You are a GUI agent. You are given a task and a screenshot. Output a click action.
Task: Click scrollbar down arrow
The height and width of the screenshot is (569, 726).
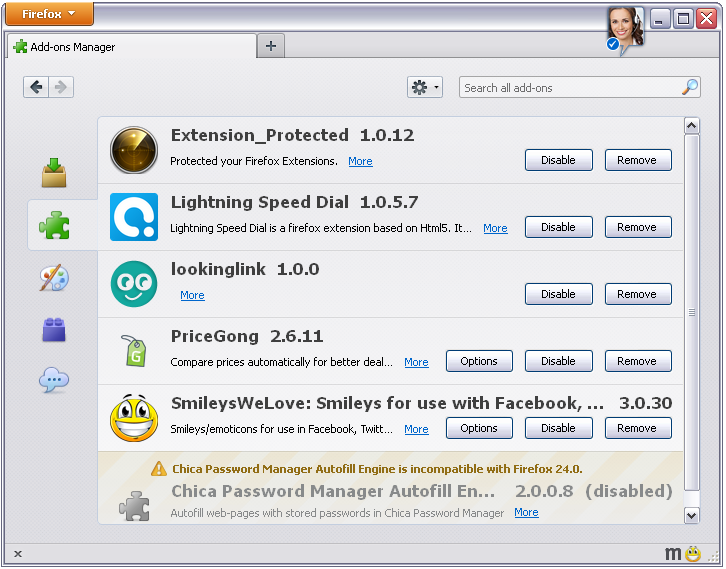click(691, 515)
